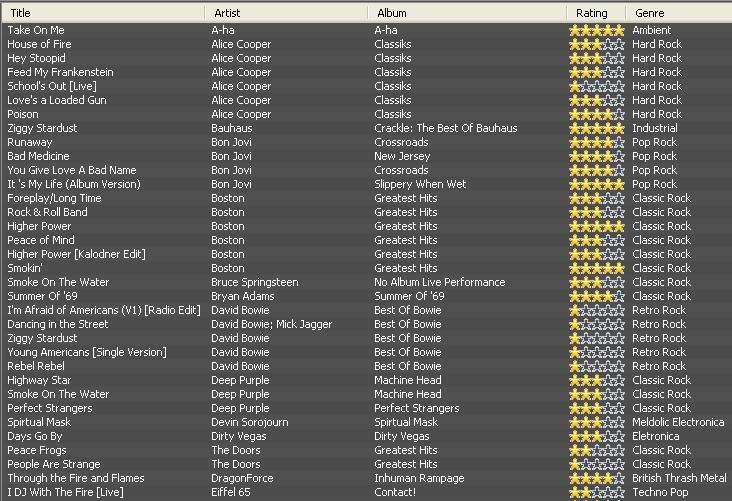Select the song People Are Strange

tap(54, 465)
